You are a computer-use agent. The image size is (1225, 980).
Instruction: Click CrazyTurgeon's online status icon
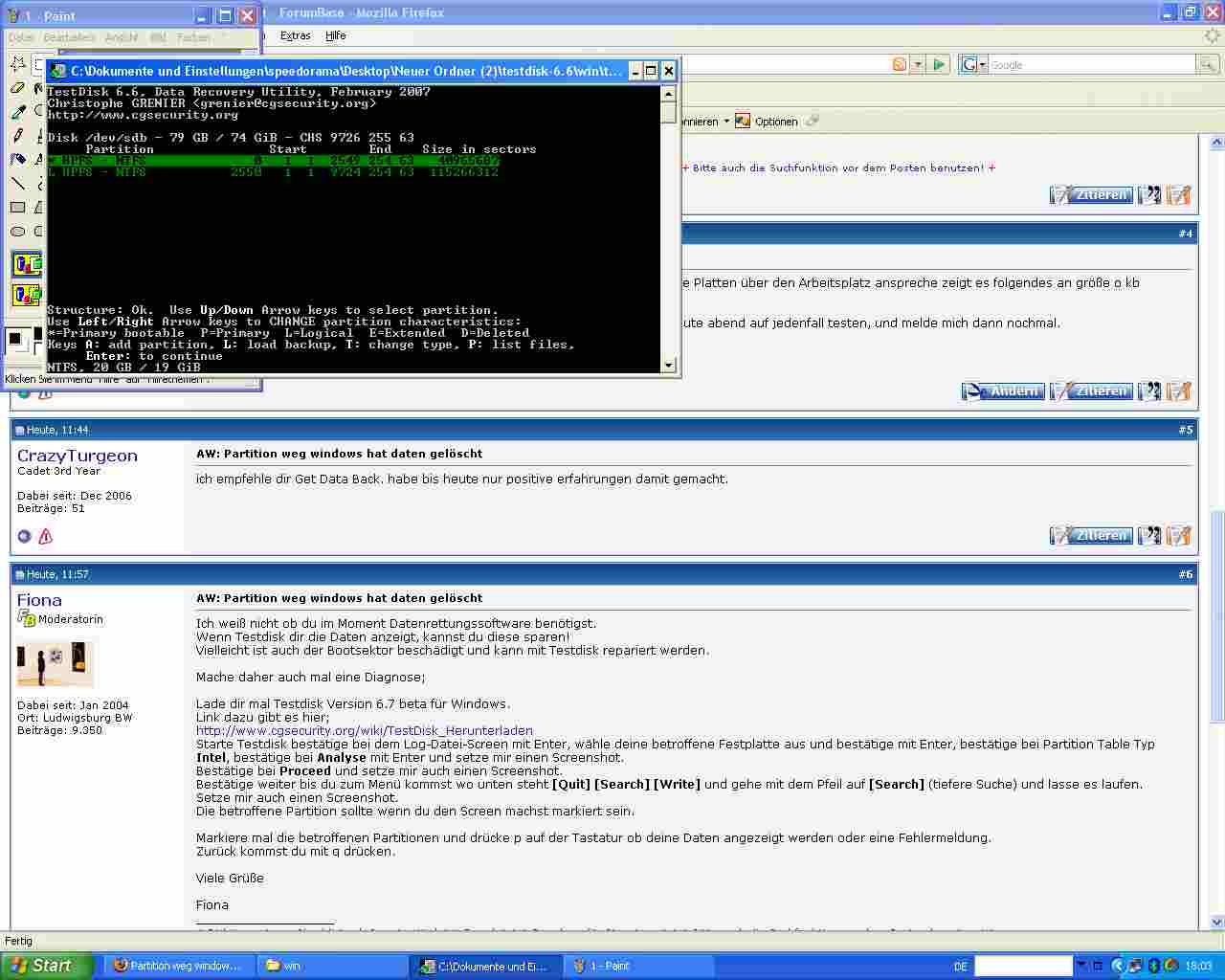(25, 536)
